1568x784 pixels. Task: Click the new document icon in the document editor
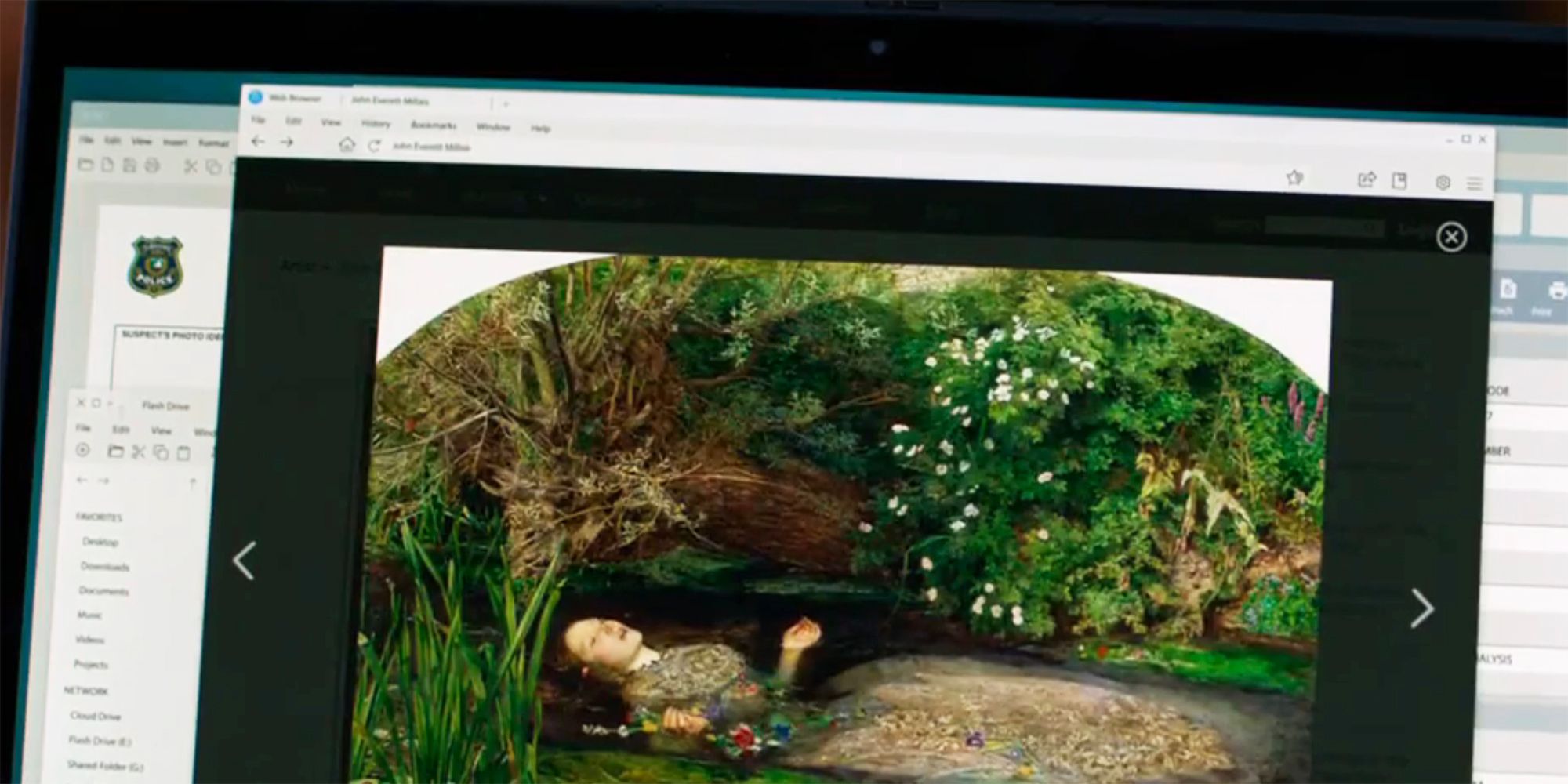click(x=107, y=165)
